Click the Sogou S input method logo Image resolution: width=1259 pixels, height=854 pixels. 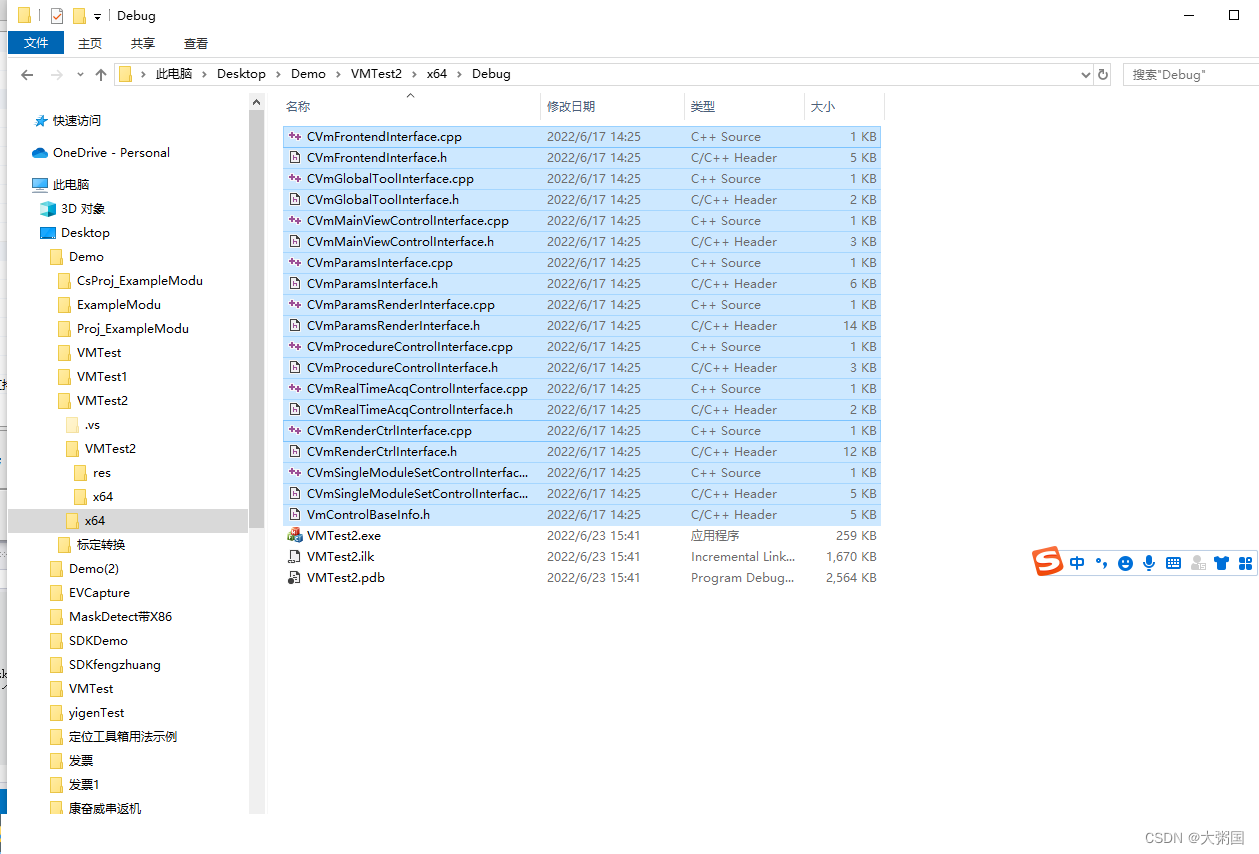coord(1047,562)
